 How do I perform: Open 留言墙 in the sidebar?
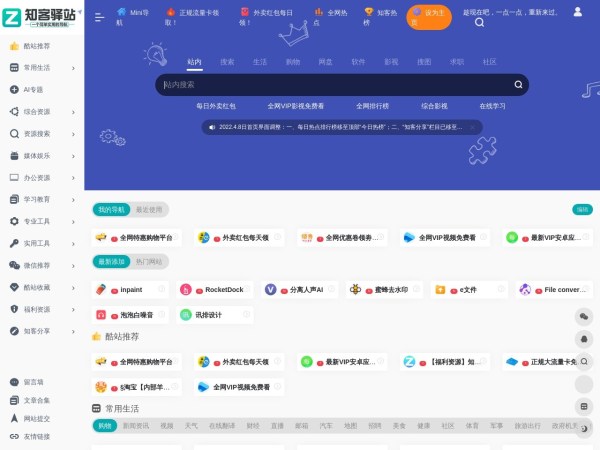pos(34,382)
